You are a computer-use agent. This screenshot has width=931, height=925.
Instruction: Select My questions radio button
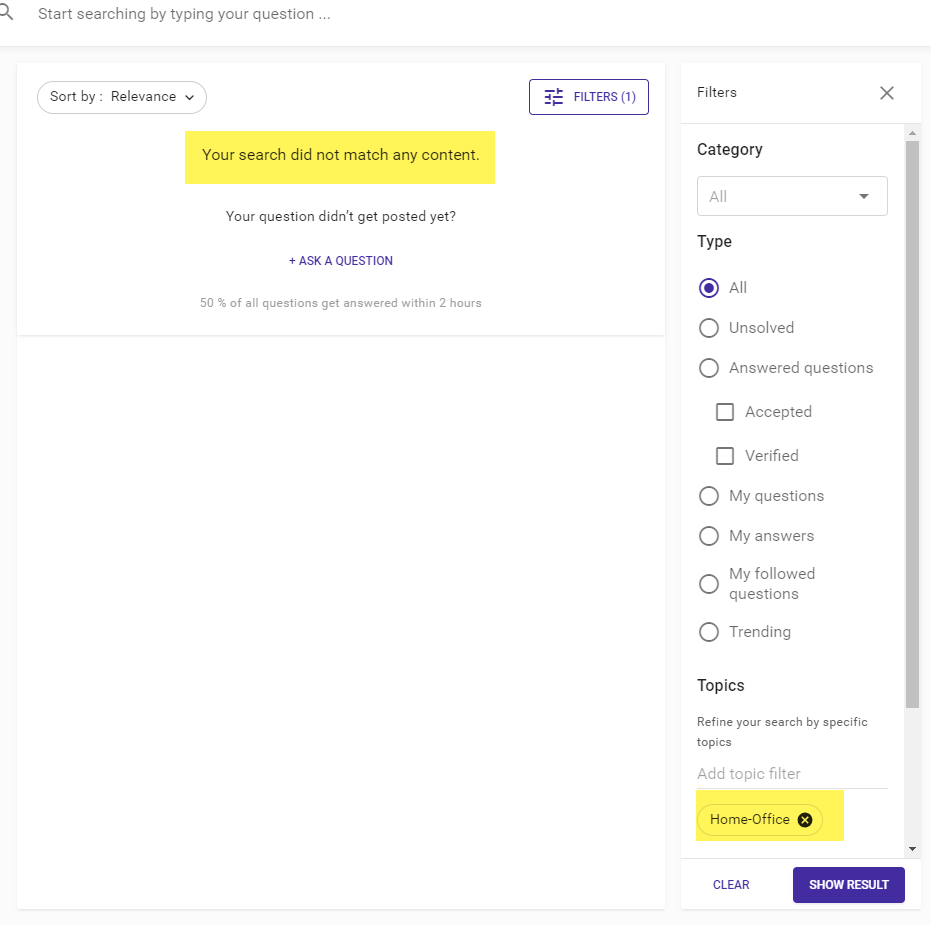pyautogui.click(x=709, y=496)
